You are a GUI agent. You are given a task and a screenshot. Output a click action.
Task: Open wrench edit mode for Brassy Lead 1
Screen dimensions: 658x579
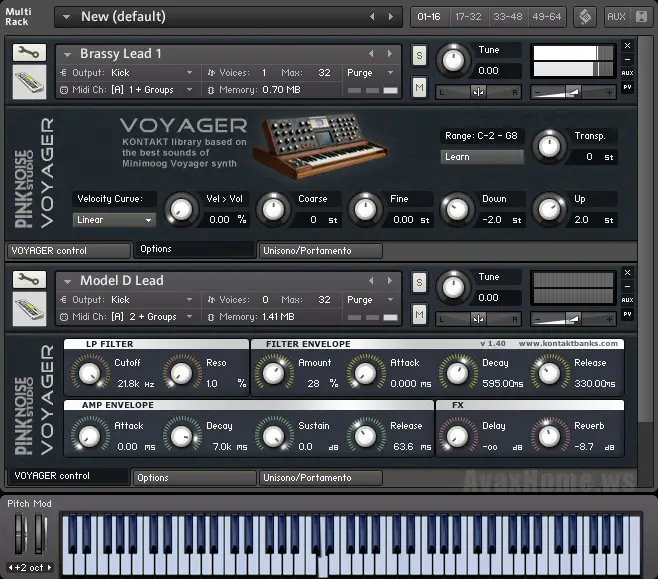29,53
